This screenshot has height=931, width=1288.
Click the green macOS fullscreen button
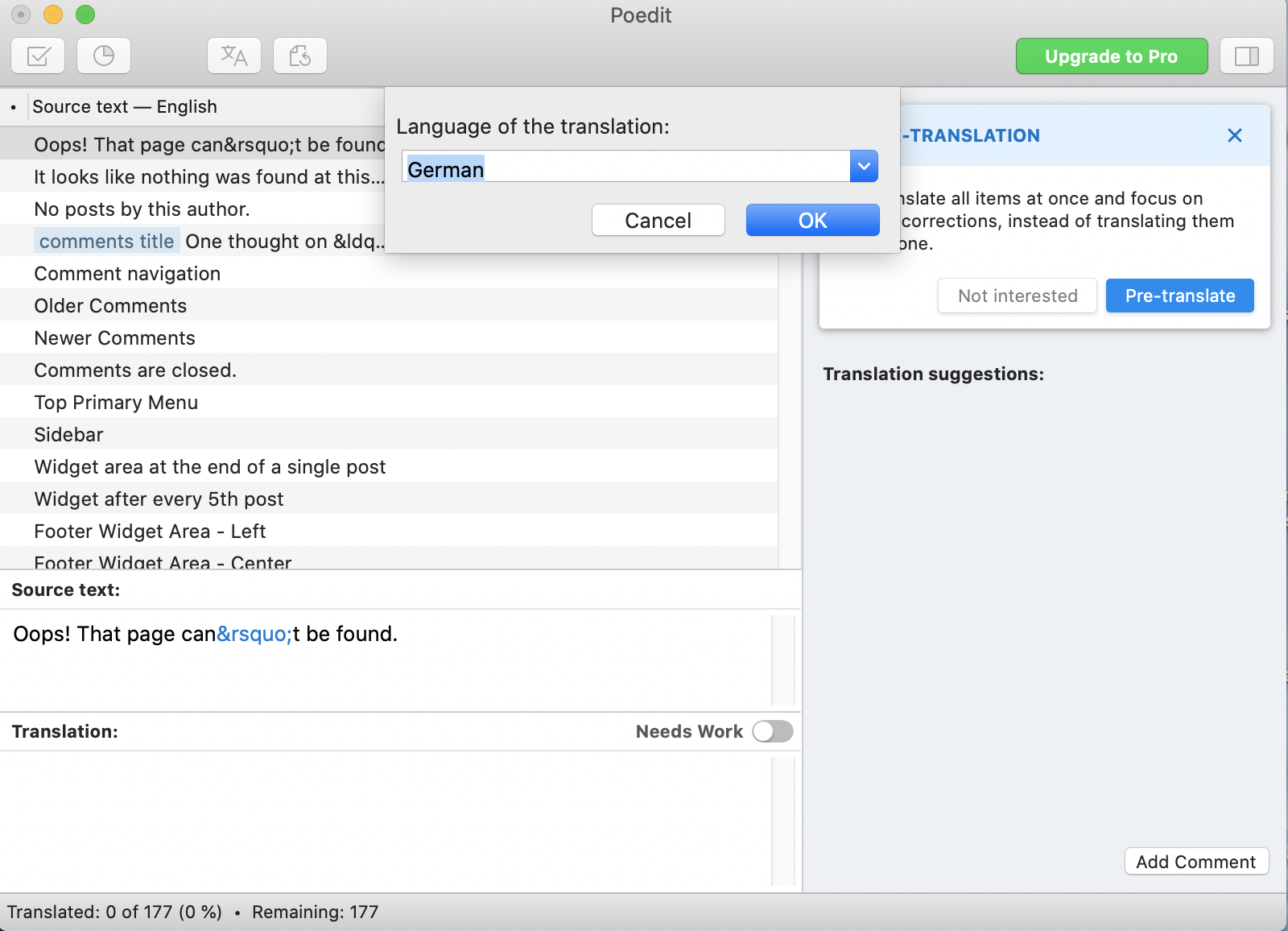click(85, 14)
